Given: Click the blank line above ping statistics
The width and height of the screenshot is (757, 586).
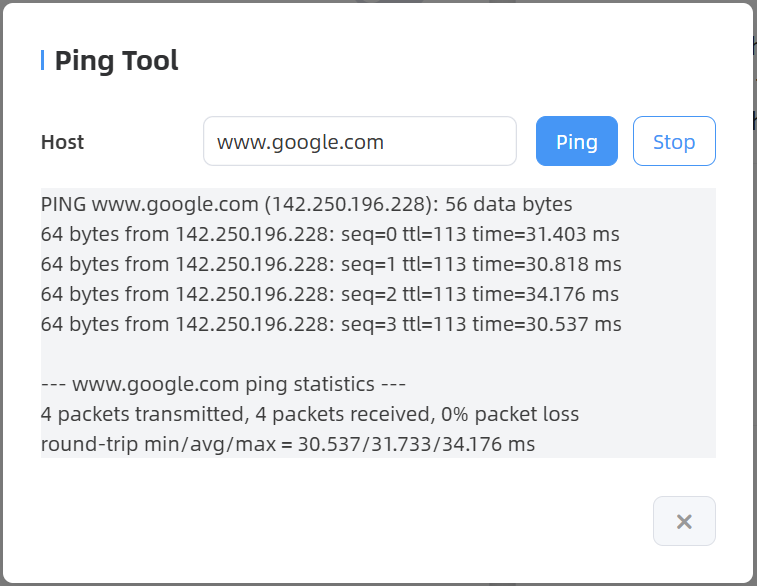Looking at the screenshot, I should point(378,354).
